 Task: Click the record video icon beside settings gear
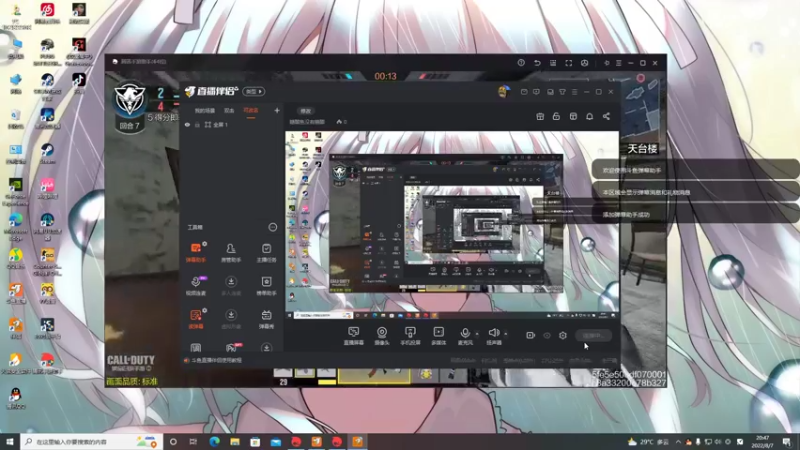tap(531, 335)
